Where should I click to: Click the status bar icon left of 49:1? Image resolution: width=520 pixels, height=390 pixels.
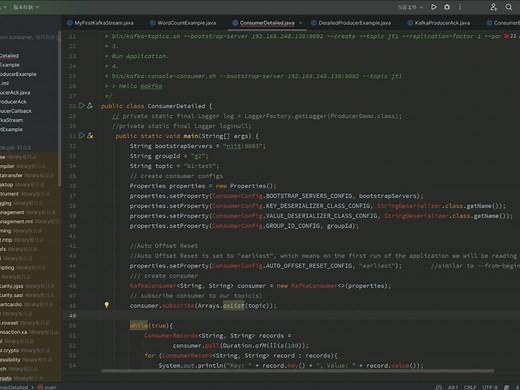coord(439,387)
